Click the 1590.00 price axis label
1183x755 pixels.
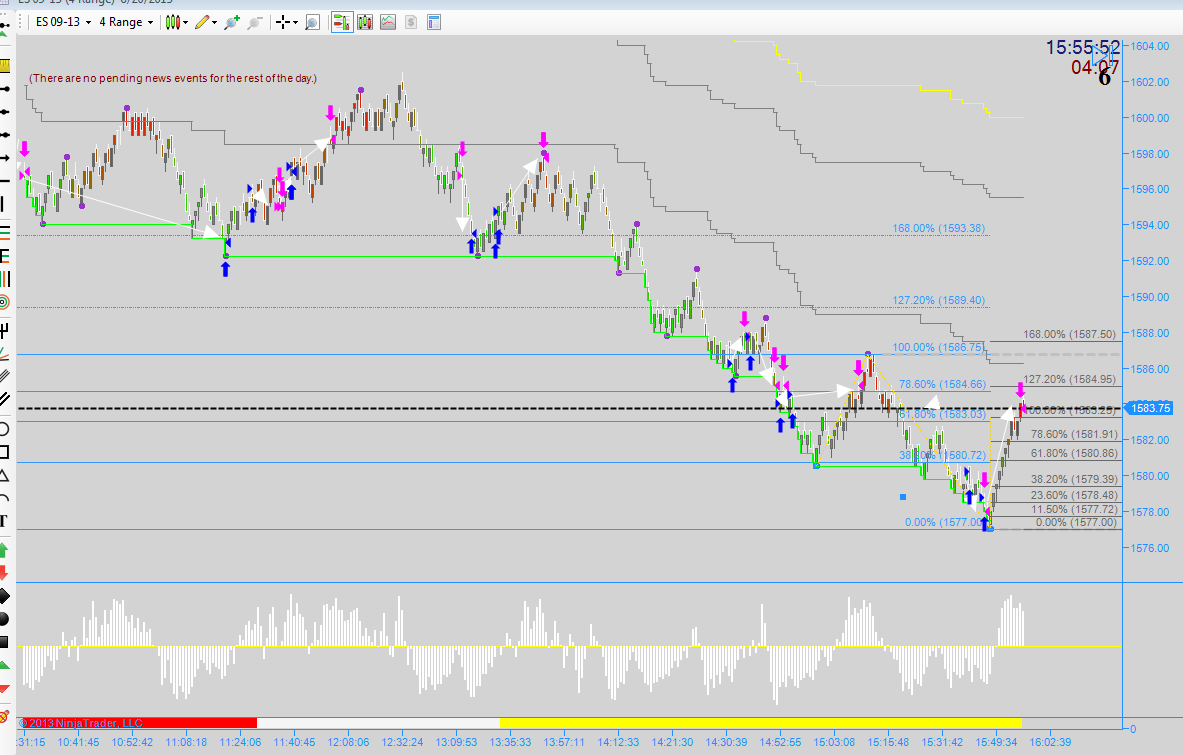(x=1150, y=297)
